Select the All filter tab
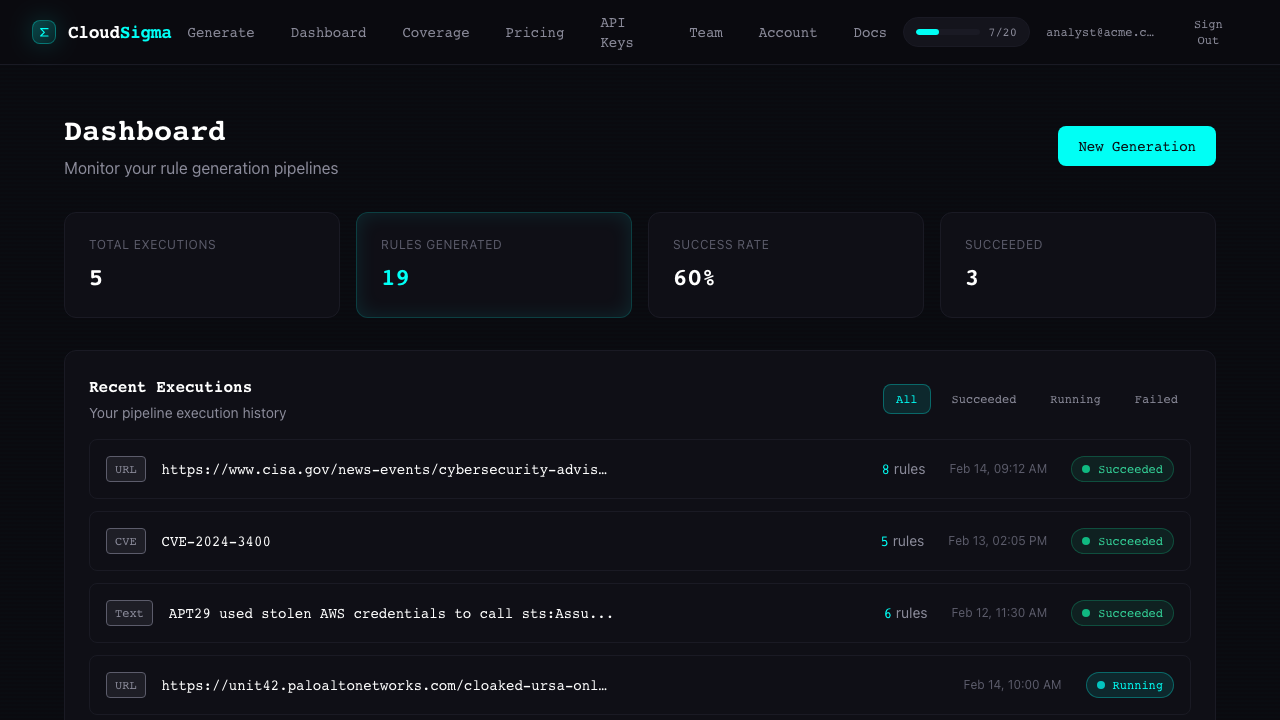This screenshot has width=1280, height=720. 906,399
